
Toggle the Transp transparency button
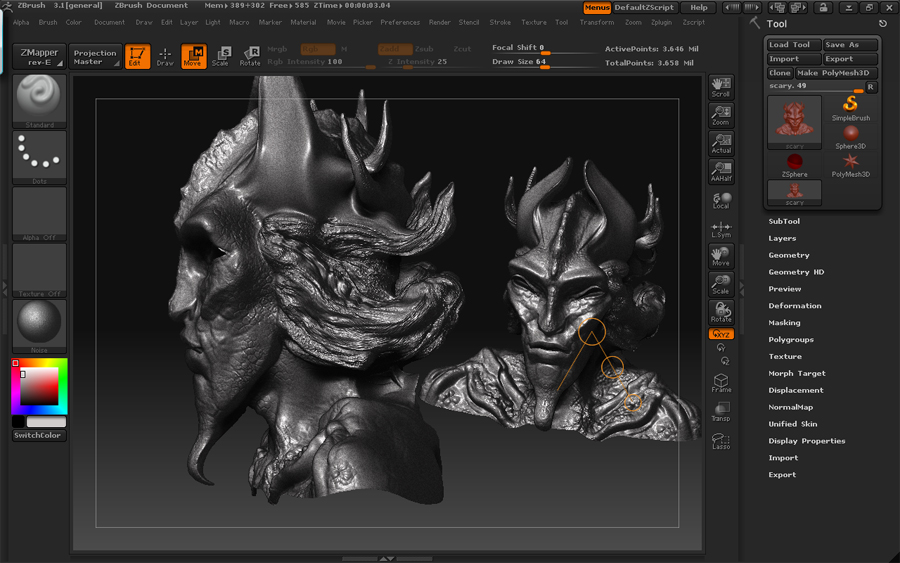[721, 411]
